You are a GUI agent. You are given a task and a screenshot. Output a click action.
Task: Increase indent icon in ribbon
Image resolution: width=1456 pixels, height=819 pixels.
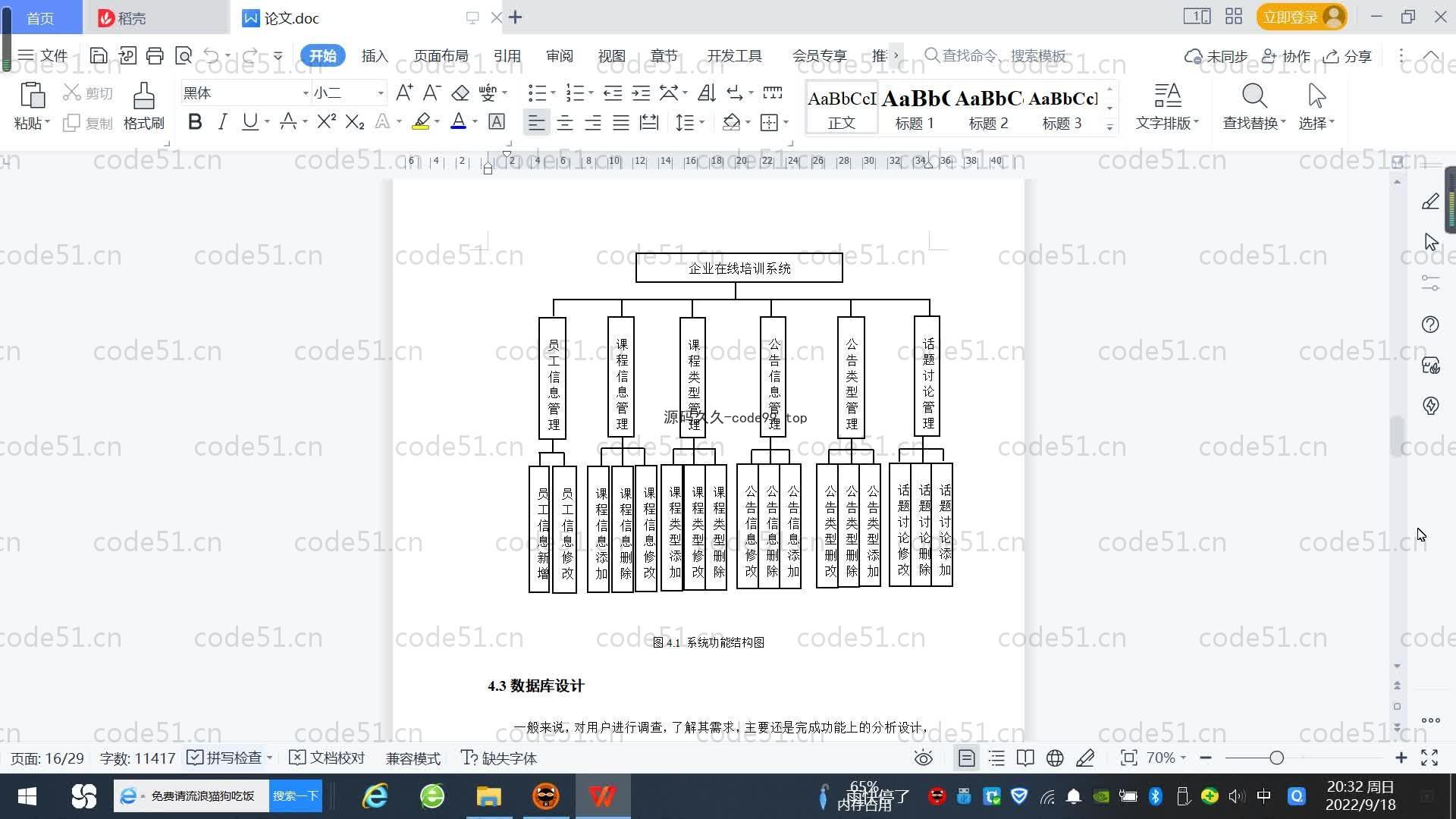[641, 93]
